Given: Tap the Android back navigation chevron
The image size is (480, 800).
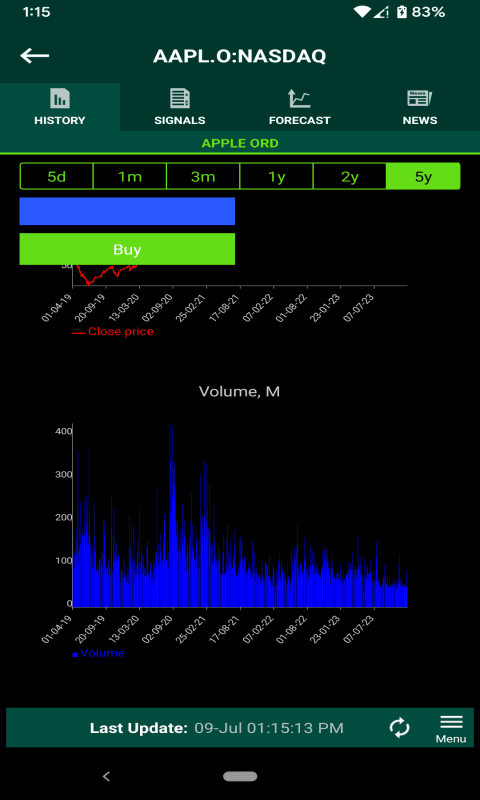Looking at the screenshot, I should click(106, 777).
